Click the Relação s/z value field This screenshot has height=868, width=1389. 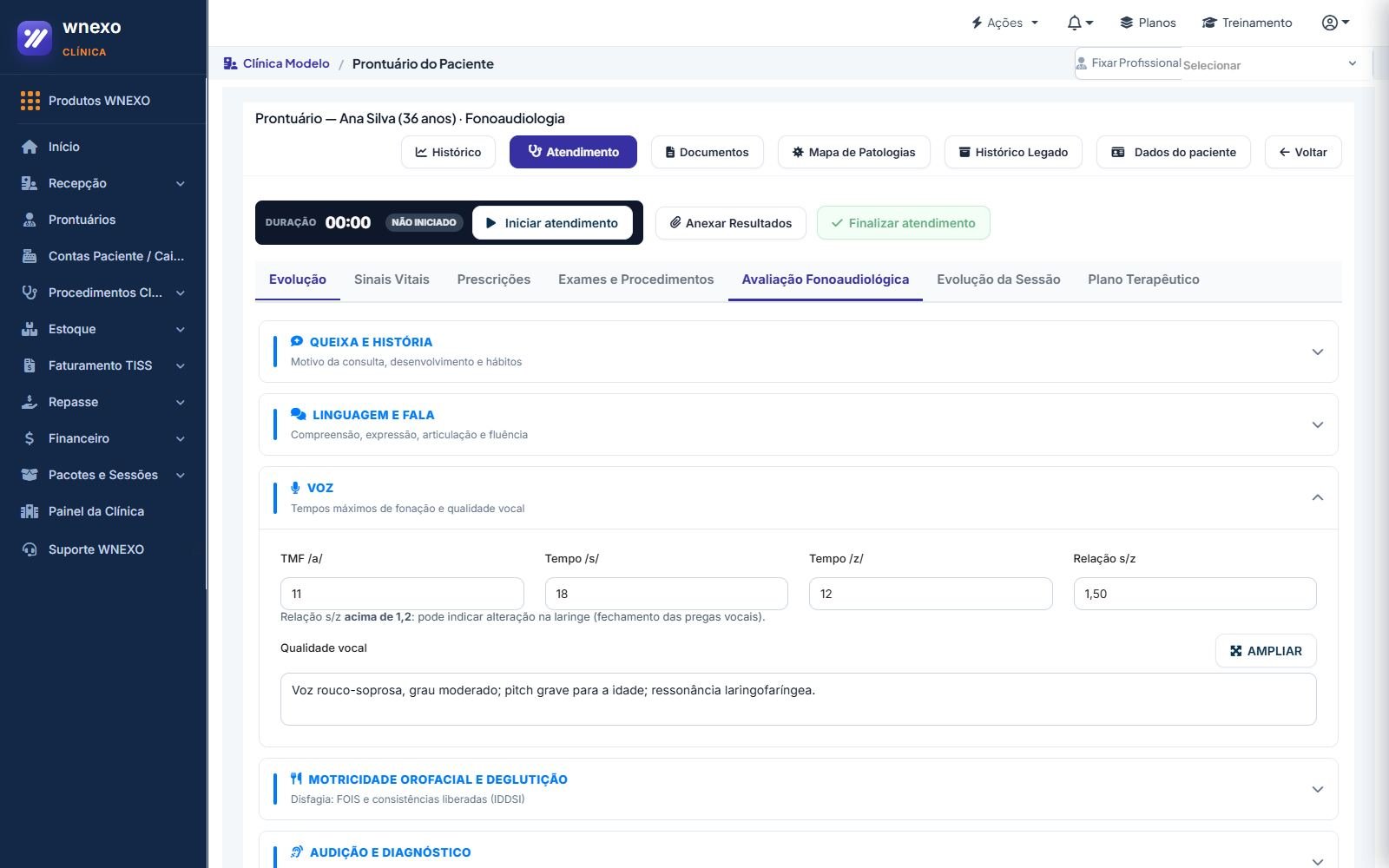(x=1195, y=594)
